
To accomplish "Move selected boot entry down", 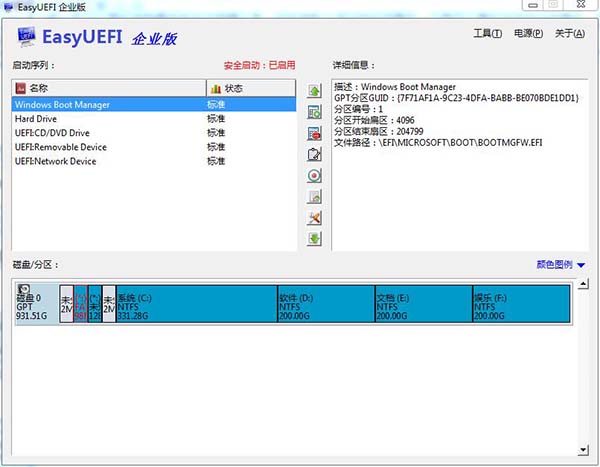I will click(314, 239).
